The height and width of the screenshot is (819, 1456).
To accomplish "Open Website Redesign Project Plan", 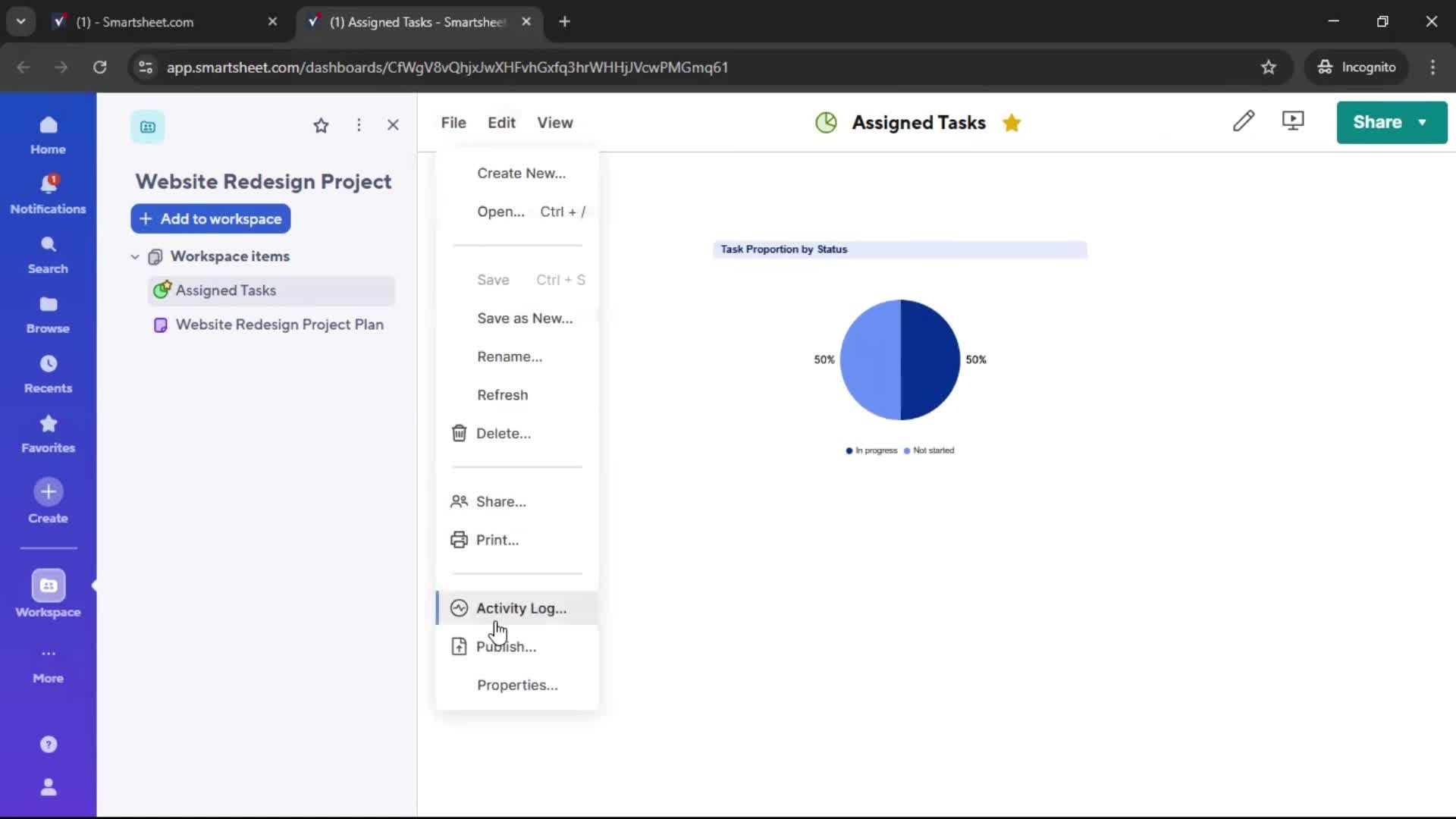I will 279,325.
